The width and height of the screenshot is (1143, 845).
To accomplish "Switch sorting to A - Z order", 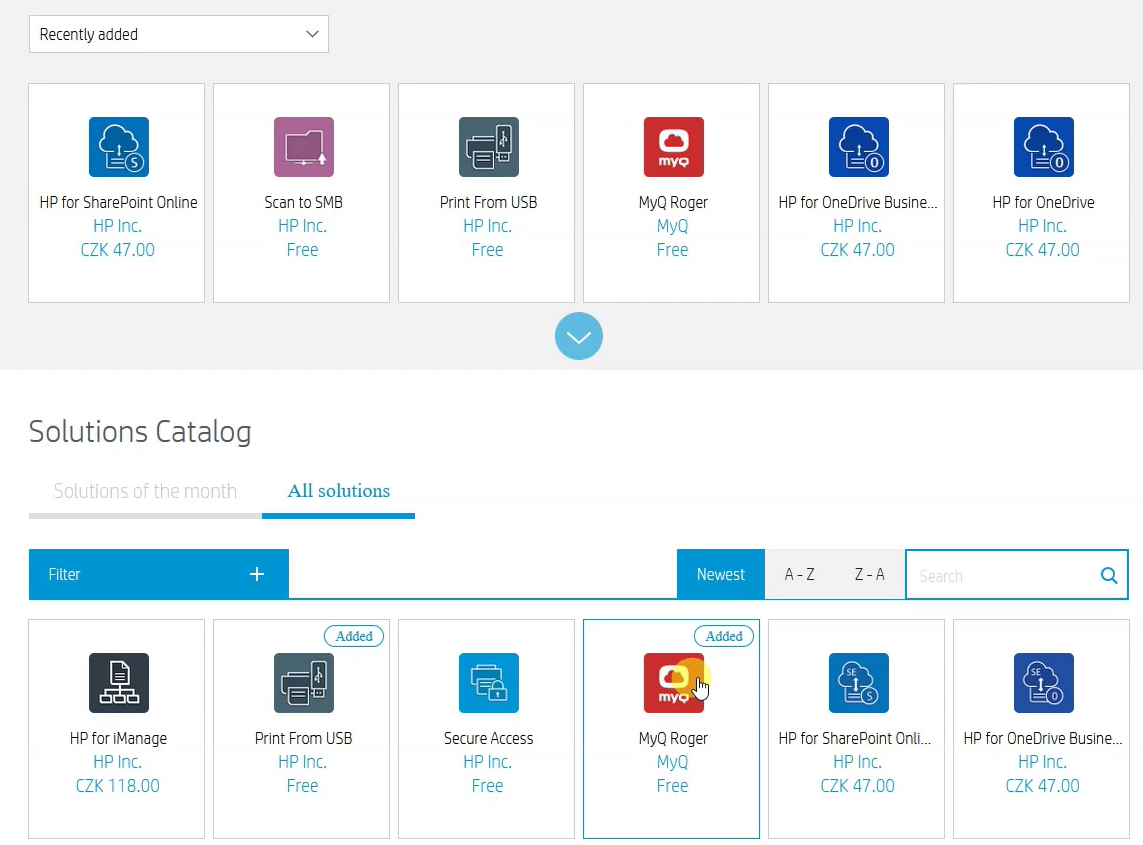I will click(x=800, y=574).
